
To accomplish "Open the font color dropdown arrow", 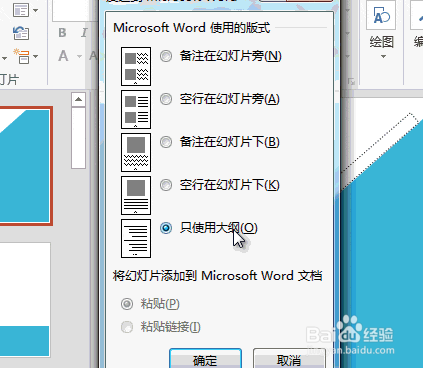I will tap(79, 56).
